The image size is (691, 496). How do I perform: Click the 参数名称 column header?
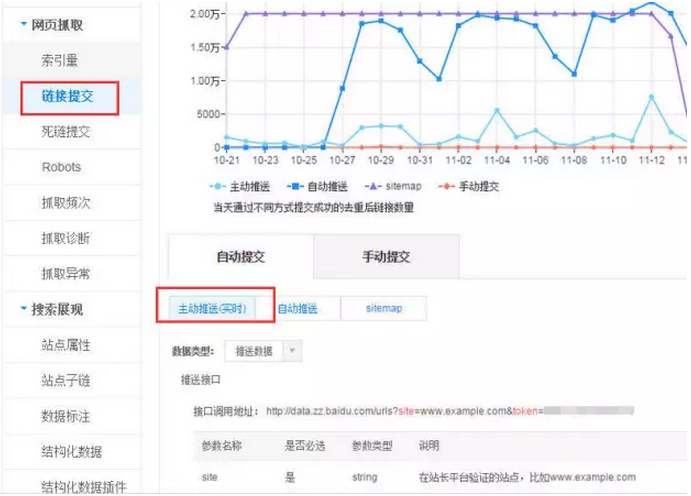pos(222,446)
